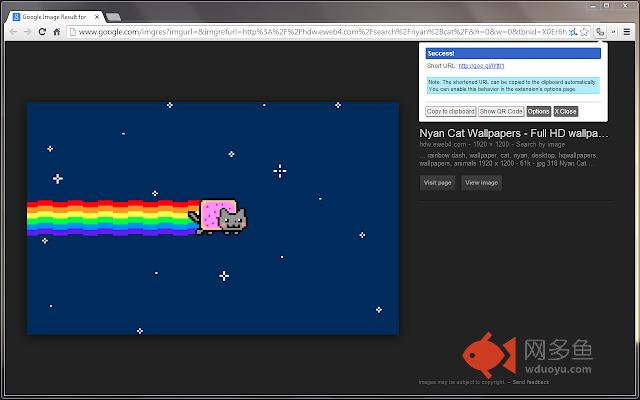The image size is (640, 400).
Task: Go to the browser Home page
Action: pyautogui.click(x=57, y=31)
